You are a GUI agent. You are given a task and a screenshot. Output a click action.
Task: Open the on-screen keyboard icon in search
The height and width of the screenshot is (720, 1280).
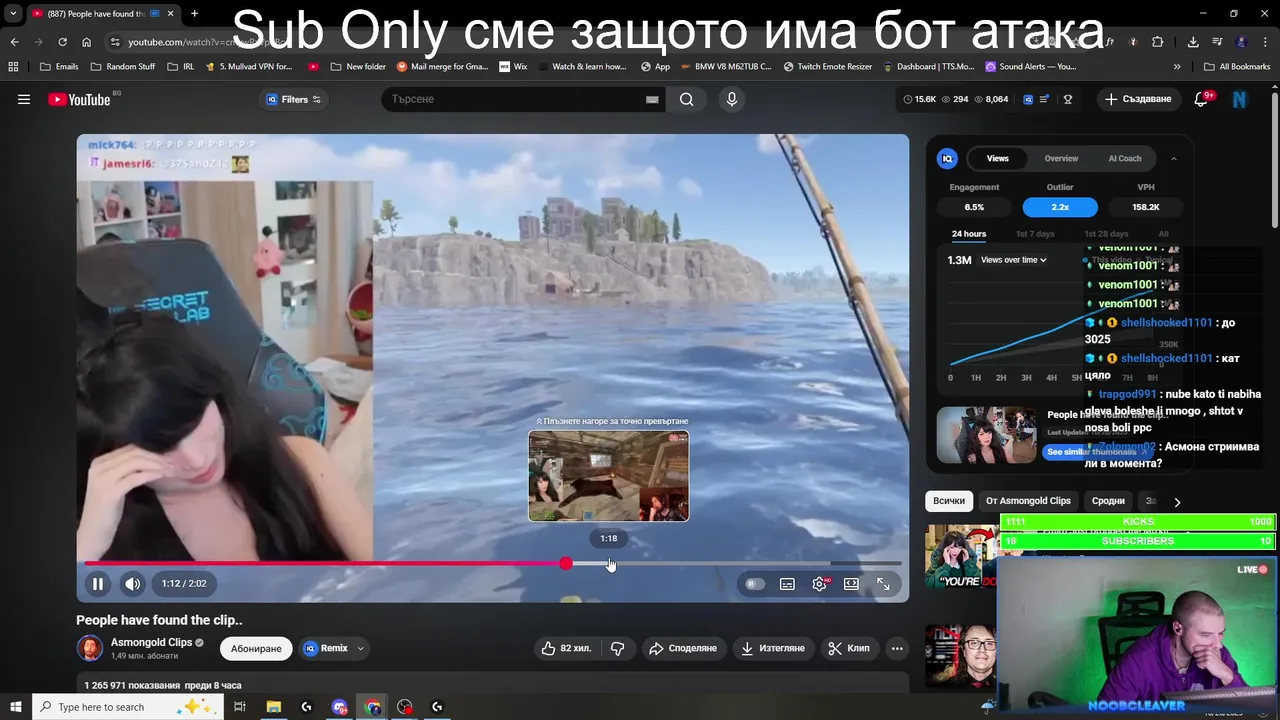[652, 99]
